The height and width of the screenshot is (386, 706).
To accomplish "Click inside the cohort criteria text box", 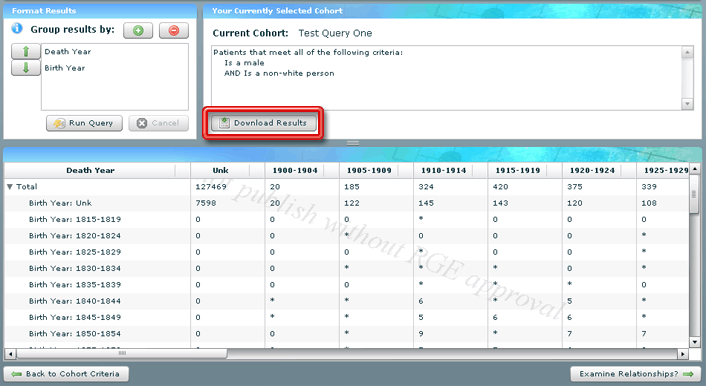I will [x=447, y=77].
